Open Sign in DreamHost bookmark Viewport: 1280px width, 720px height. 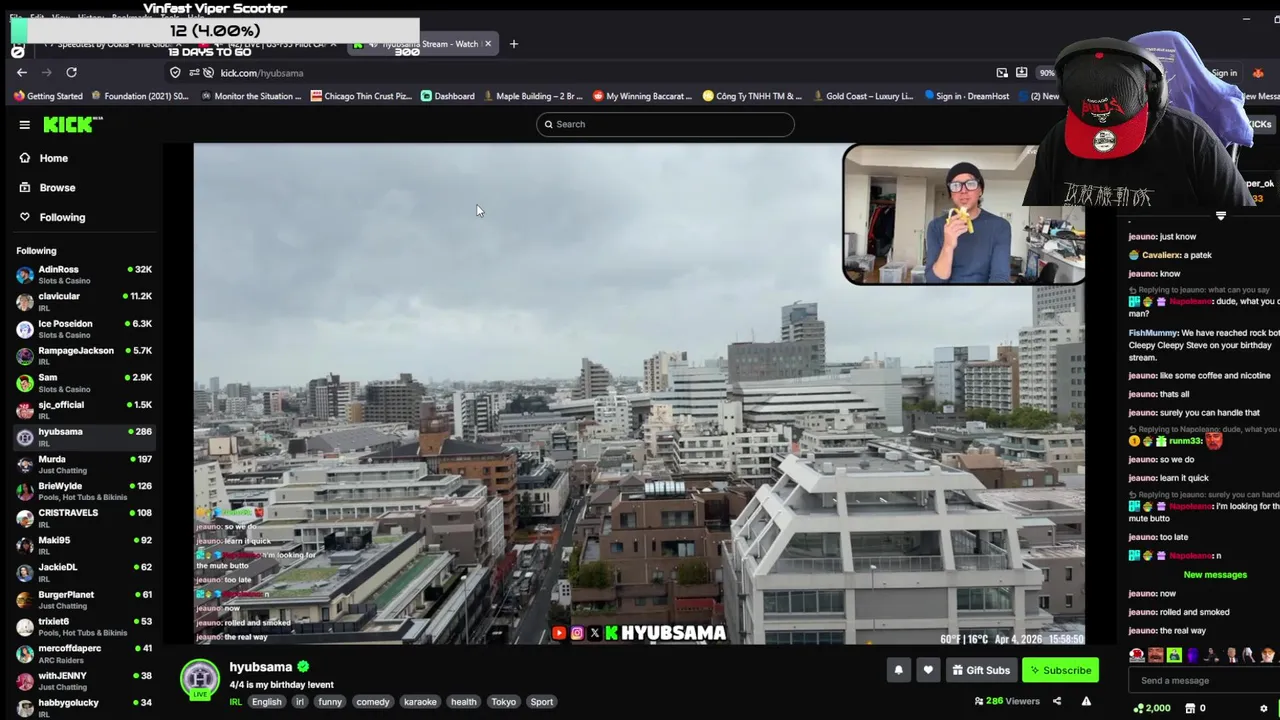[x=967, y=96]
